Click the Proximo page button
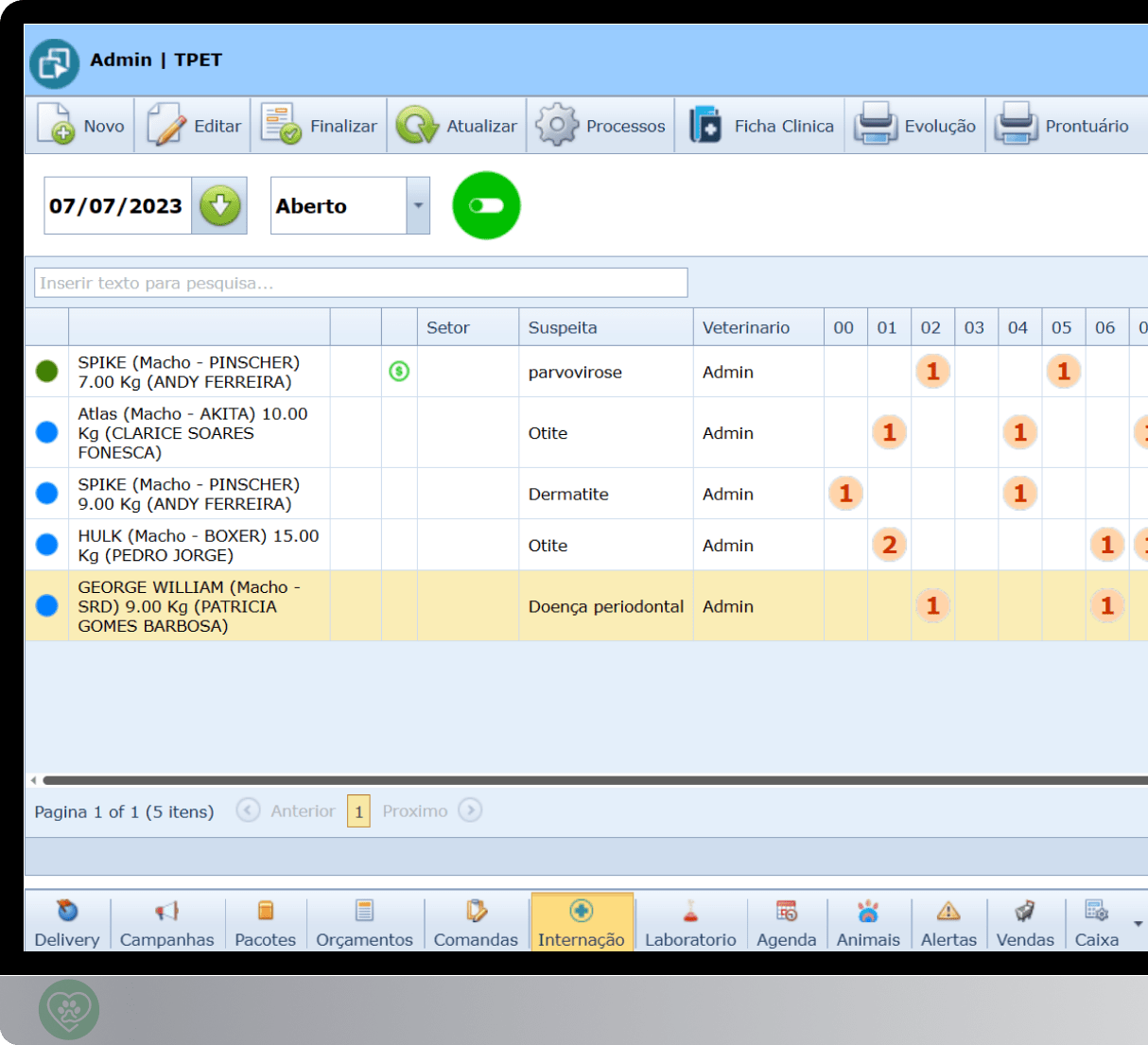The height and width of the screenshot is (1045, 1148). click(469, 810)
